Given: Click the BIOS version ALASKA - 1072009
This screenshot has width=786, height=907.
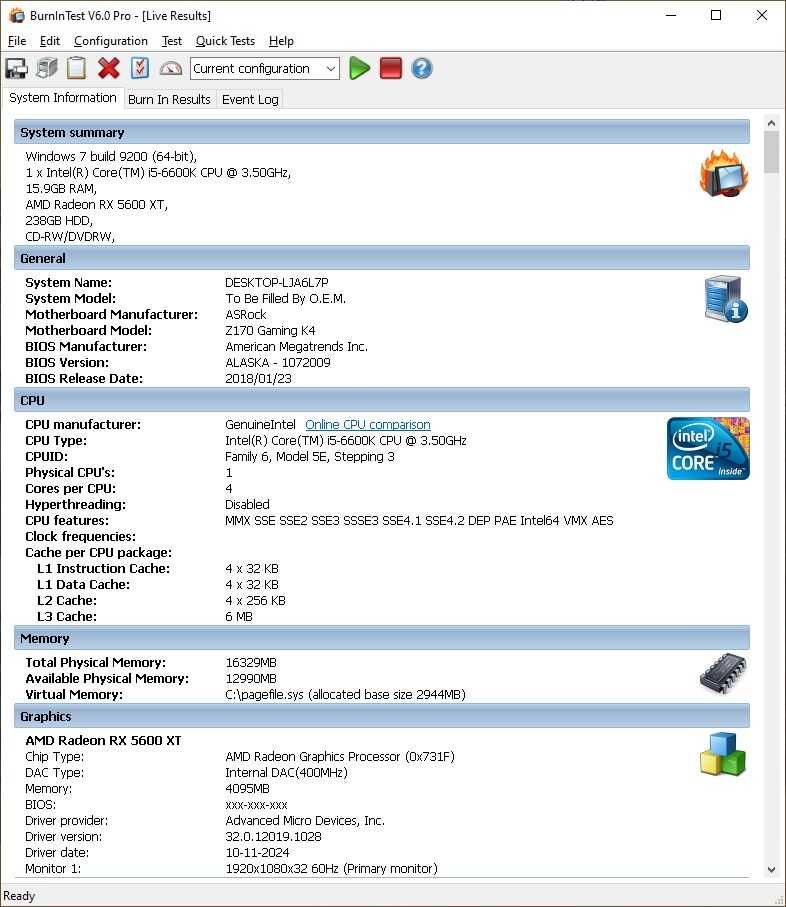Looking at the screenshot, I should click(278, 363).
